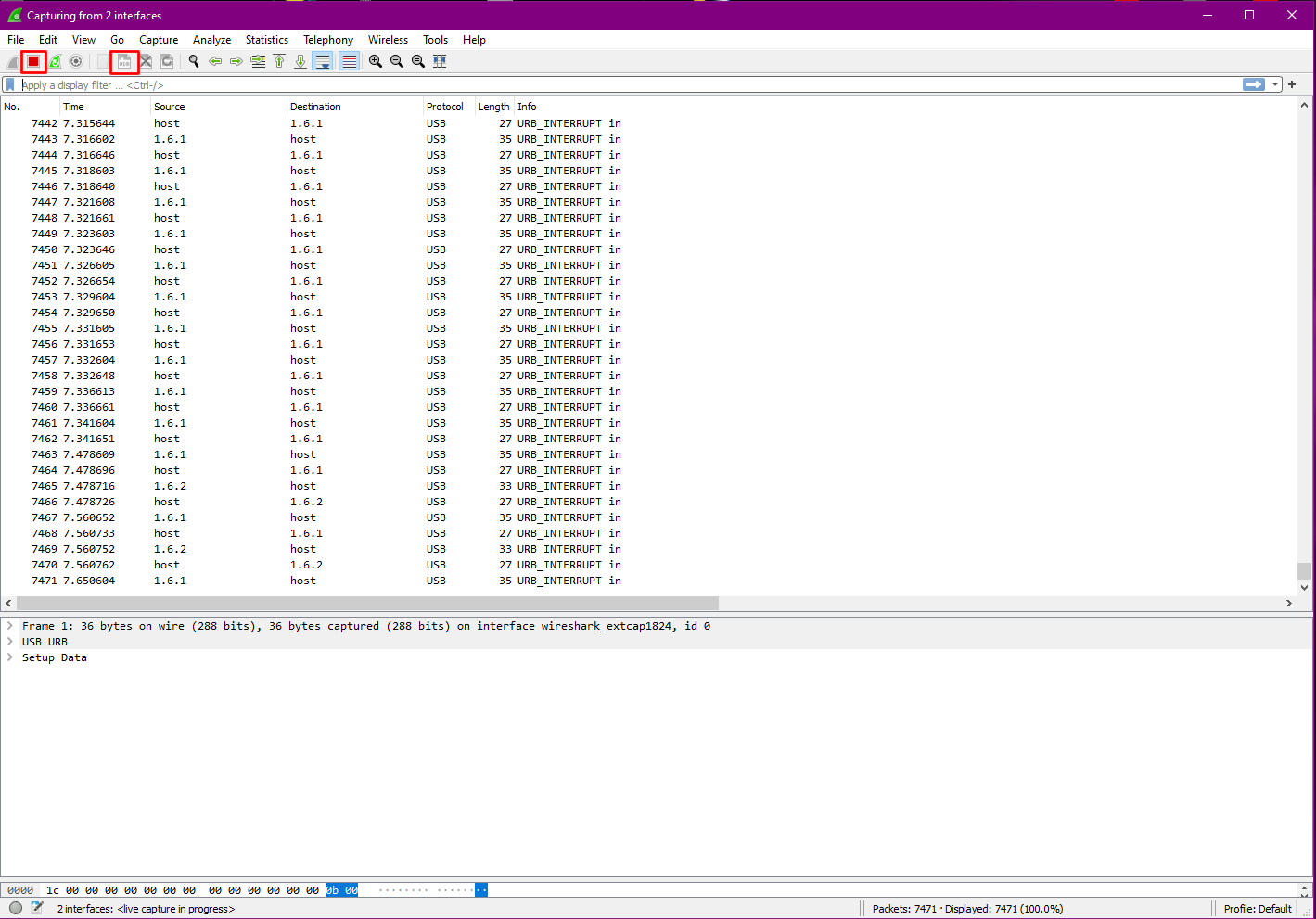Click into the display filter field

pos(631,84)
